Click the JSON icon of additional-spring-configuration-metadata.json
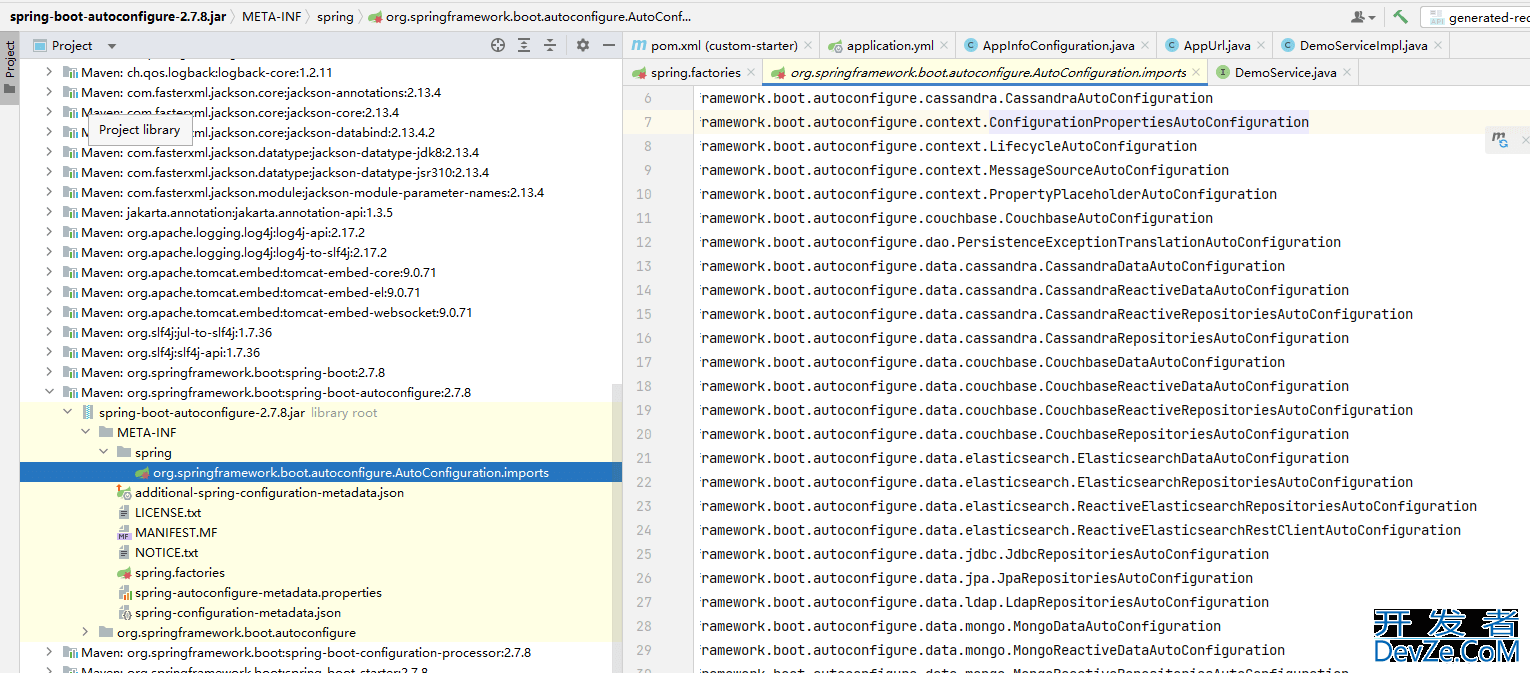Screen dimensions: 1530x673 124,493
